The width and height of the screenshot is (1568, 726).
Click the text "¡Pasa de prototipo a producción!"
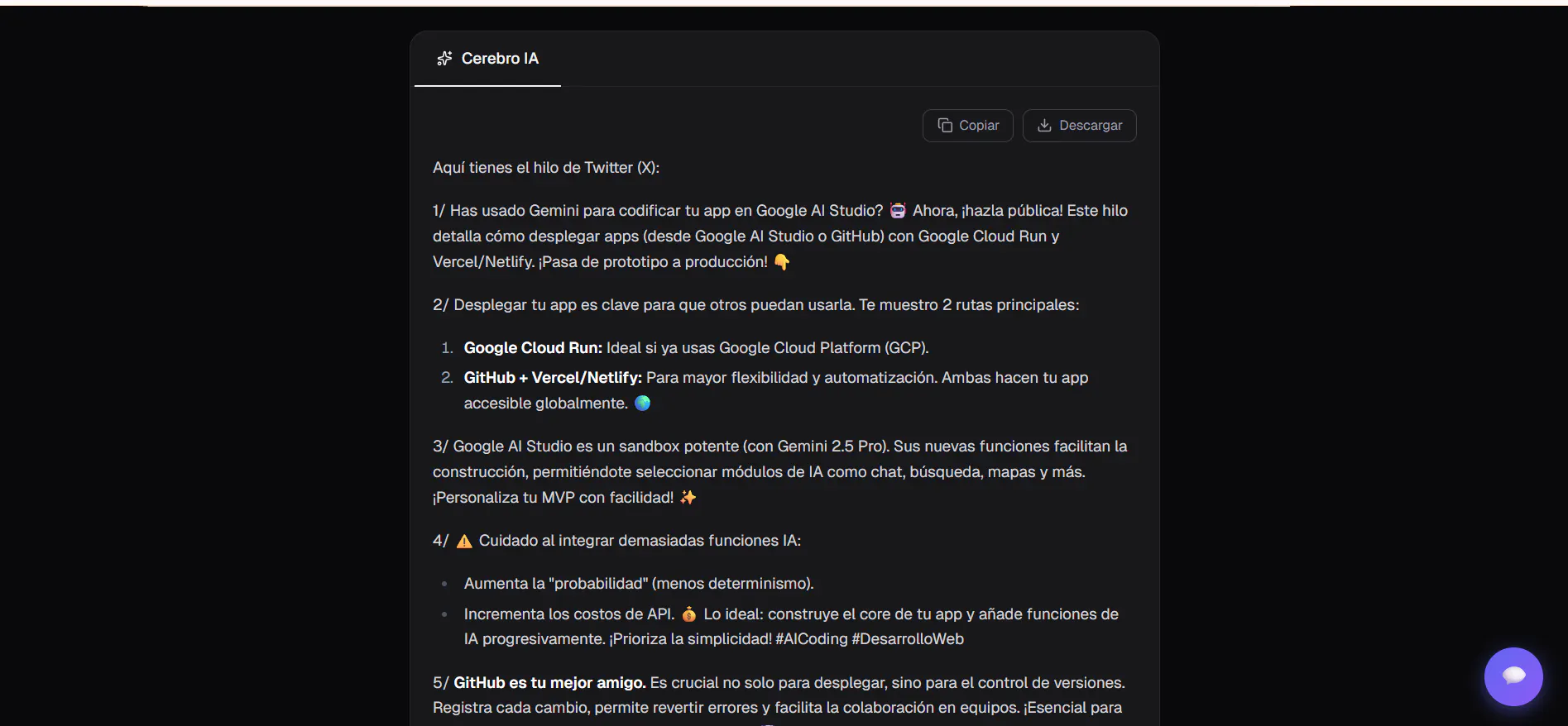tap(653, 262)
